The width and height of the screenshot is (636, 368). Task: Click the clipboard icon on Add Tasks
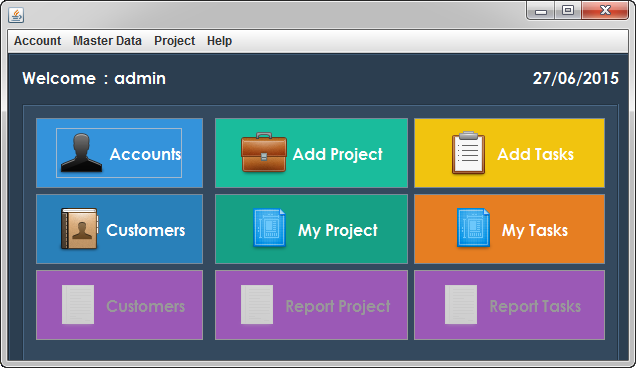click(468, 153)
